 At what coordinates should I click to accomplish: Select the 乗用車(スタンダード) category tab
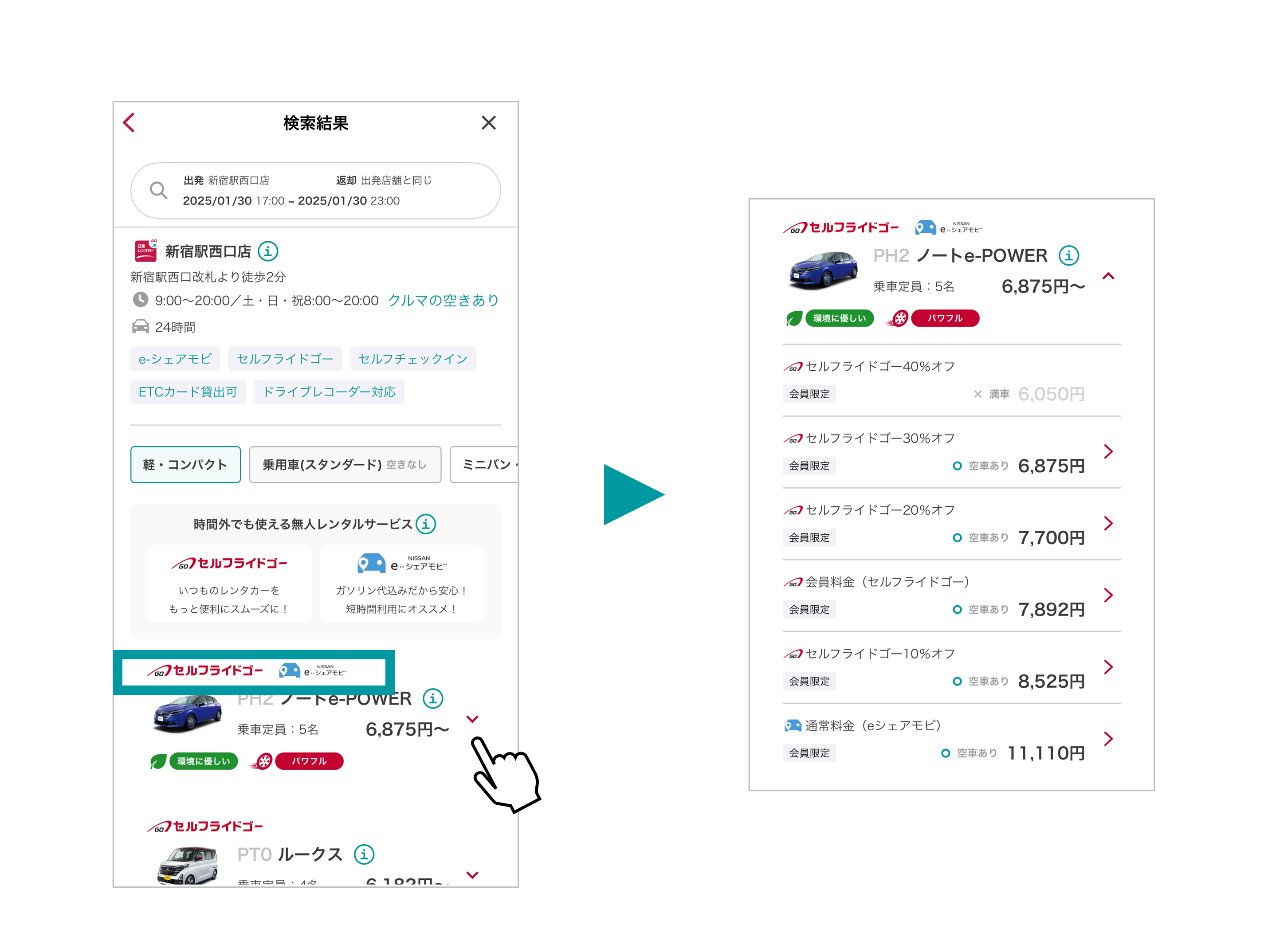(345, 464)
